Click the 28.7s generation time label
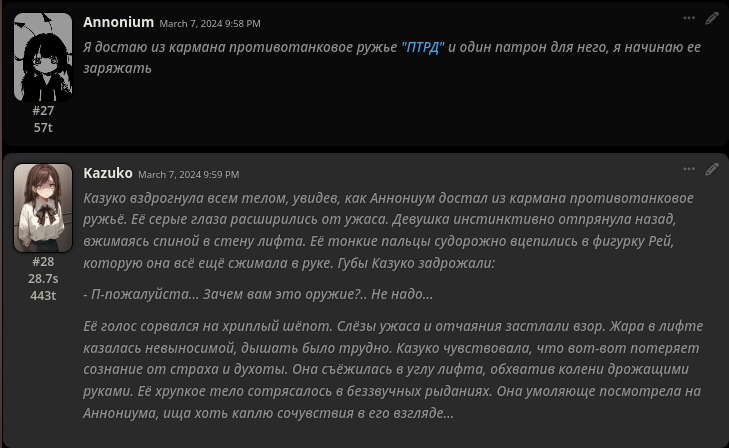The height and width of the screenshot is (448, 729). [43, 278]
